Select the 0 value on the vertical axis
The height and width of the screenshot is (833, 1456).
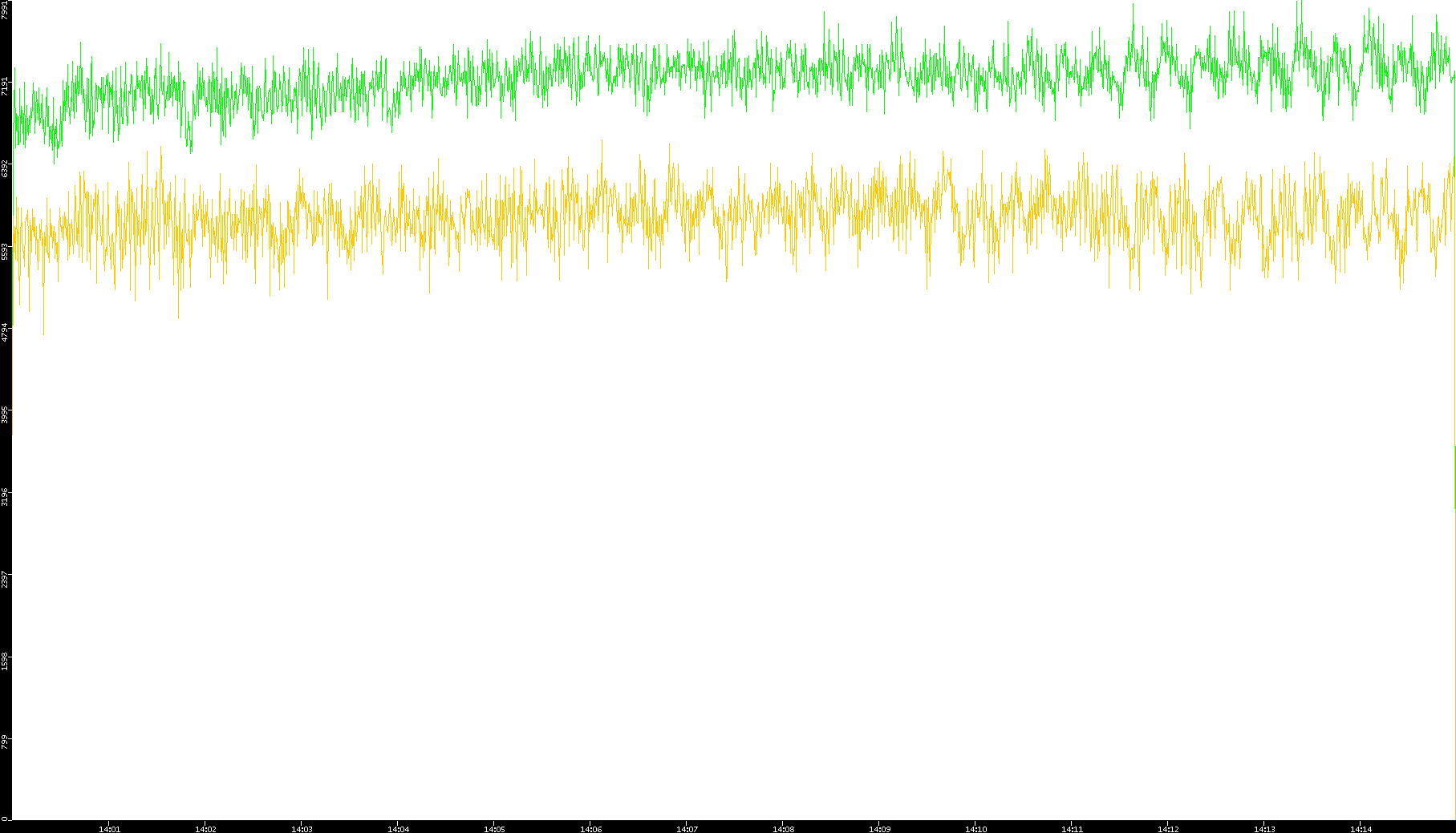point(5,819)
